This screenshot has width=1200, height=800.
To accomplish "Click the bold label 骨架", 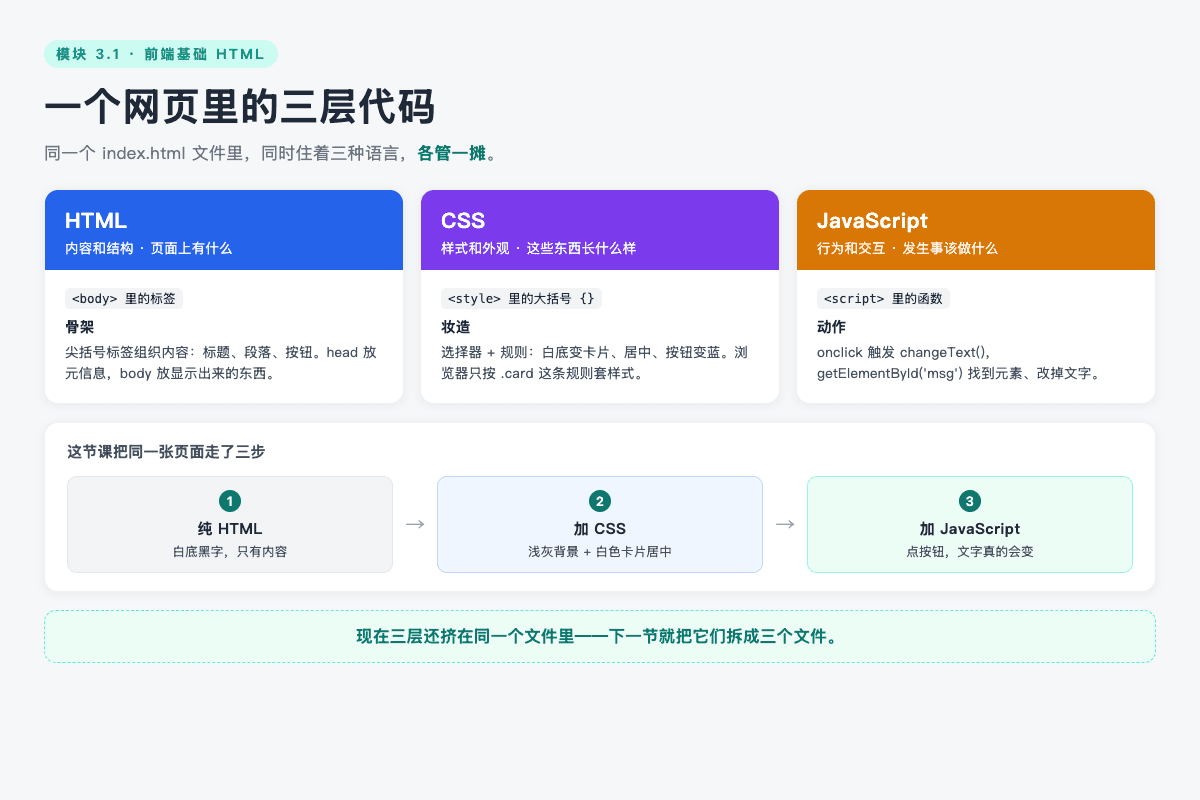I will [x=79, y=327].
